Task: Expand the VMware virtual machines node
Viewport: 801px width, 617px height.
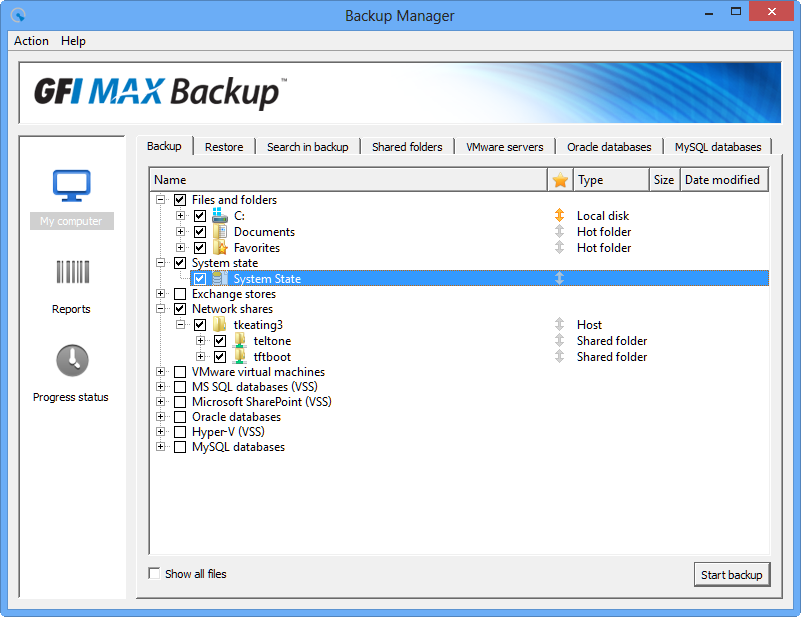Action: coord(161,372)
